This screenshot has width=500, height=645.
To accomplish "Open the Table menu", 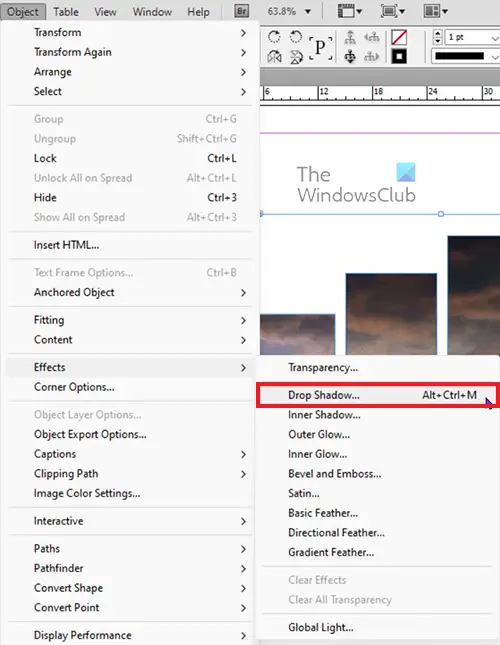I will pos(66,12).
